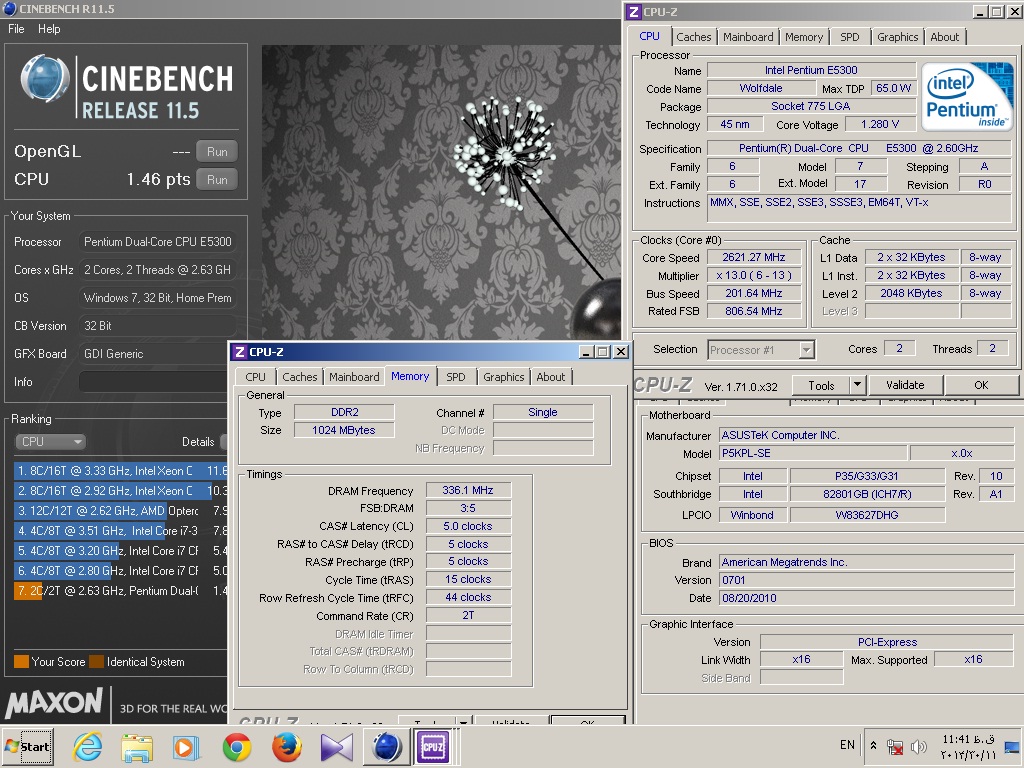Launch Windows Media Player from taskbar
The height and width of the screenshot is (768, 1024).
187,746
